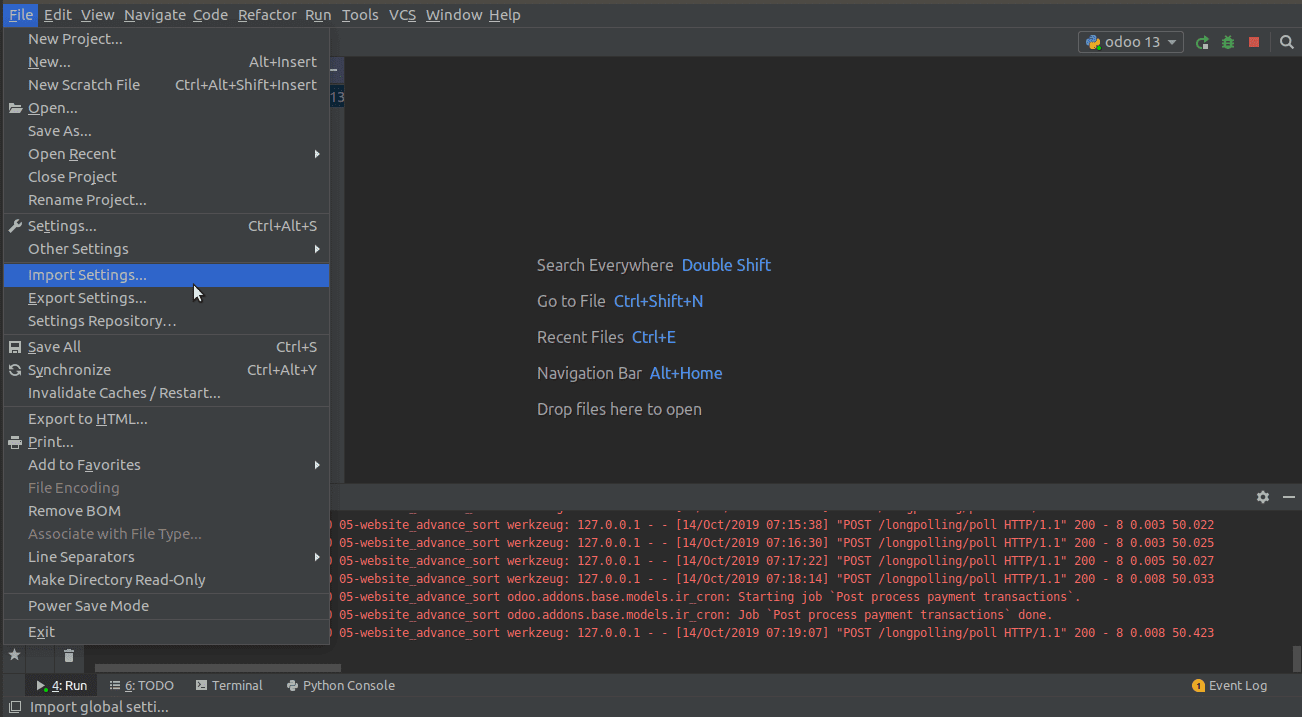Open the Navigate menu

pos(155,15)
